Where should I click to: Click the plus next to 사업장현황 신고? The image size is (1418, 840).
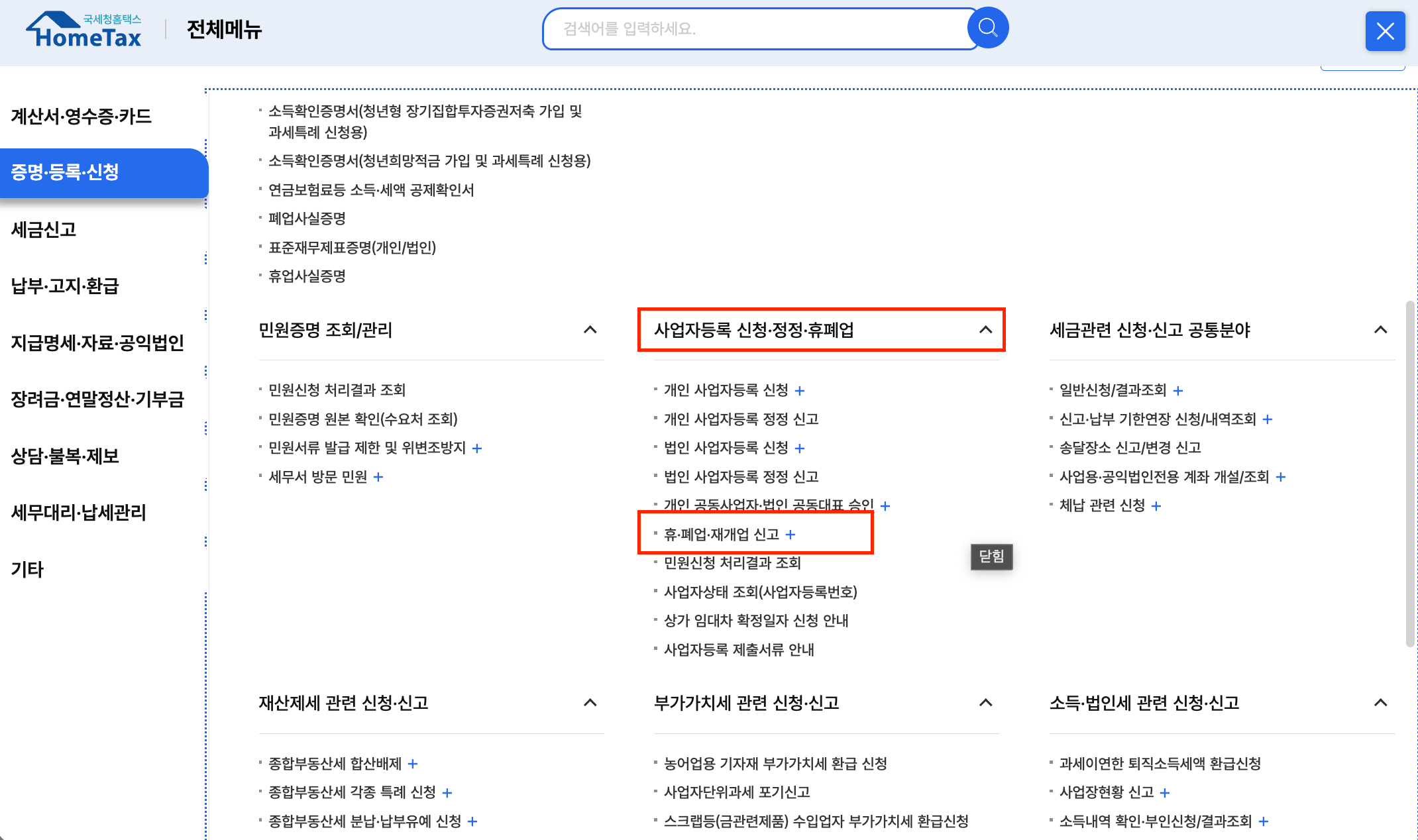click(x=1165, y=792)
